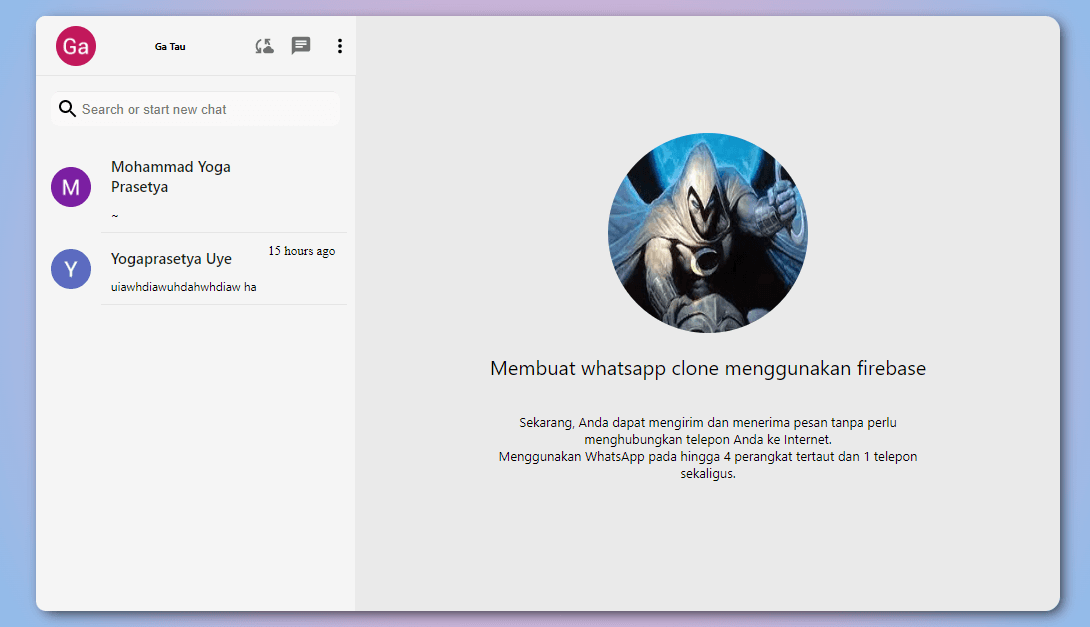
Task: Select Yogaprasetya Uye's blue Y avatar
Action: (x=71, y=269)
